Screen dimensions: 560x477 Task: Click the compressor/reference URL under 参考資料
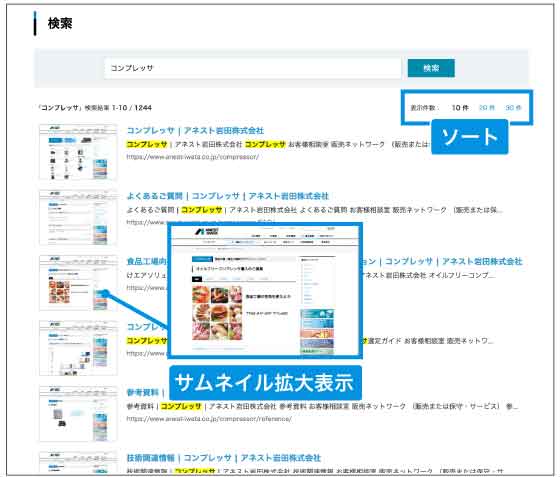(209, 418)
